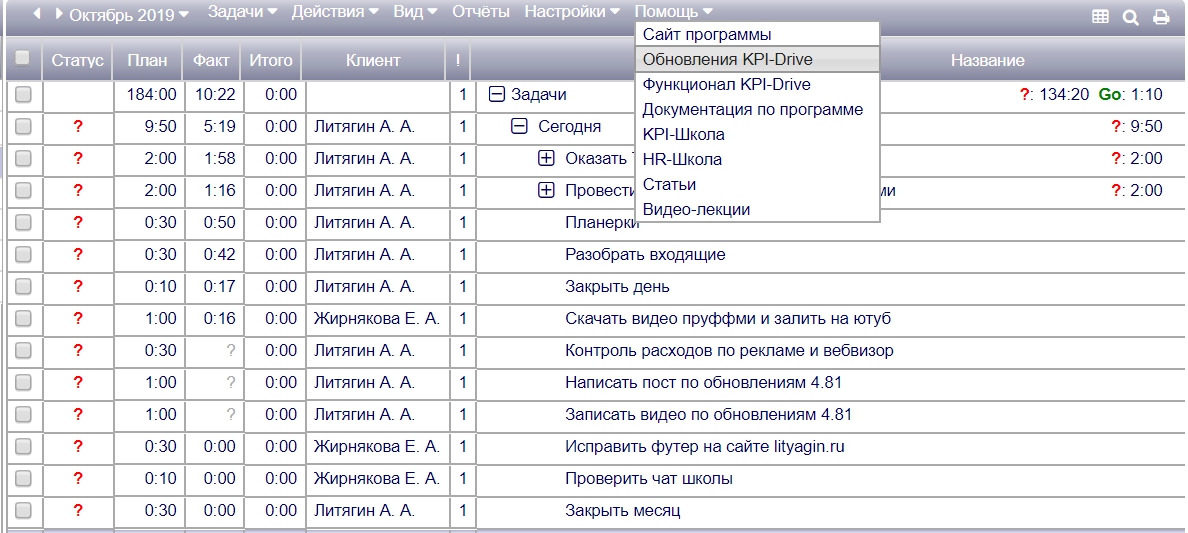This screenshot has width=1188, height=533.
Task: Expand the Провести task node
Action: coord(546,190)
